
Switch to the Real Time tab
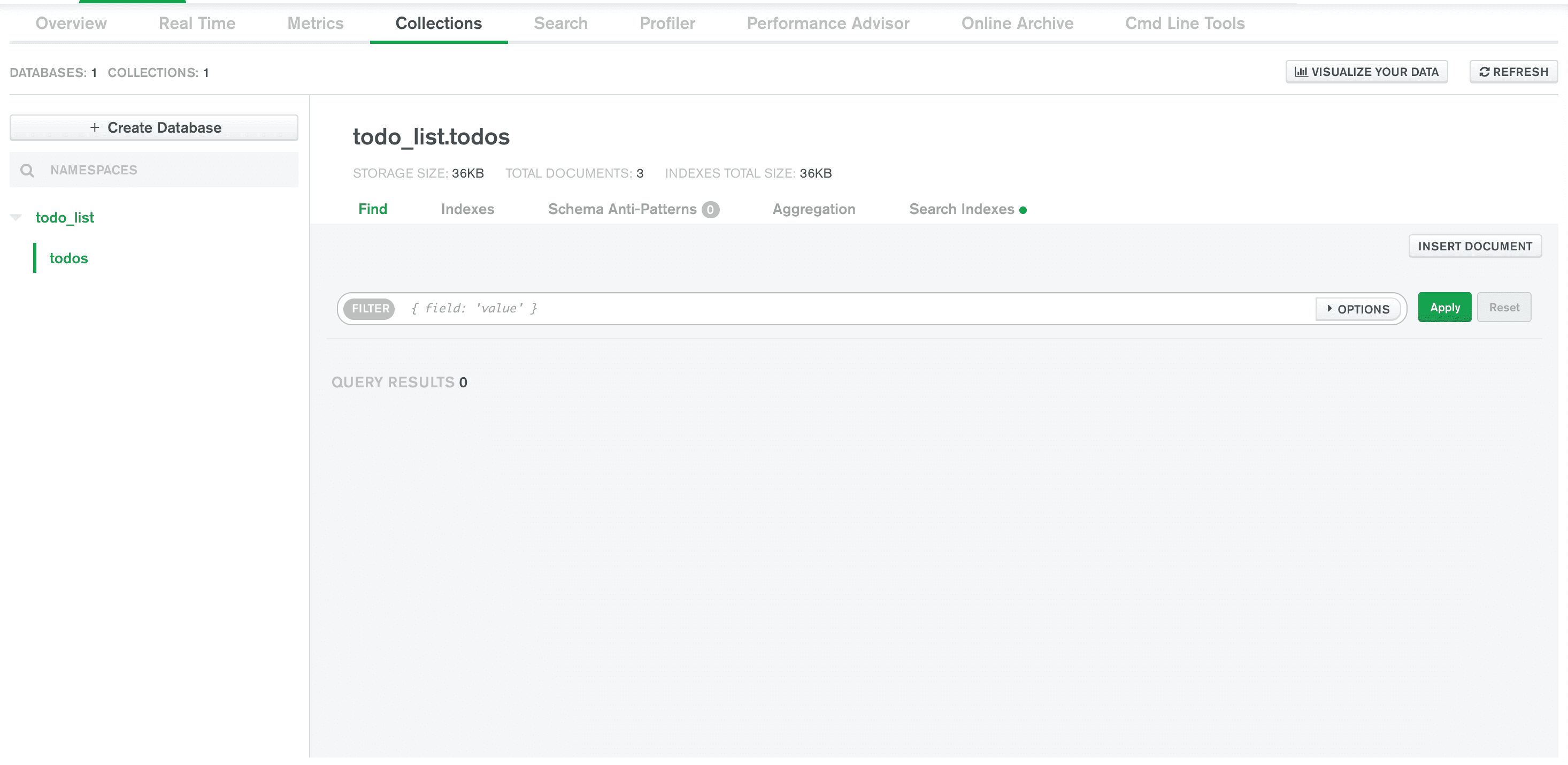tap(197, 23)
